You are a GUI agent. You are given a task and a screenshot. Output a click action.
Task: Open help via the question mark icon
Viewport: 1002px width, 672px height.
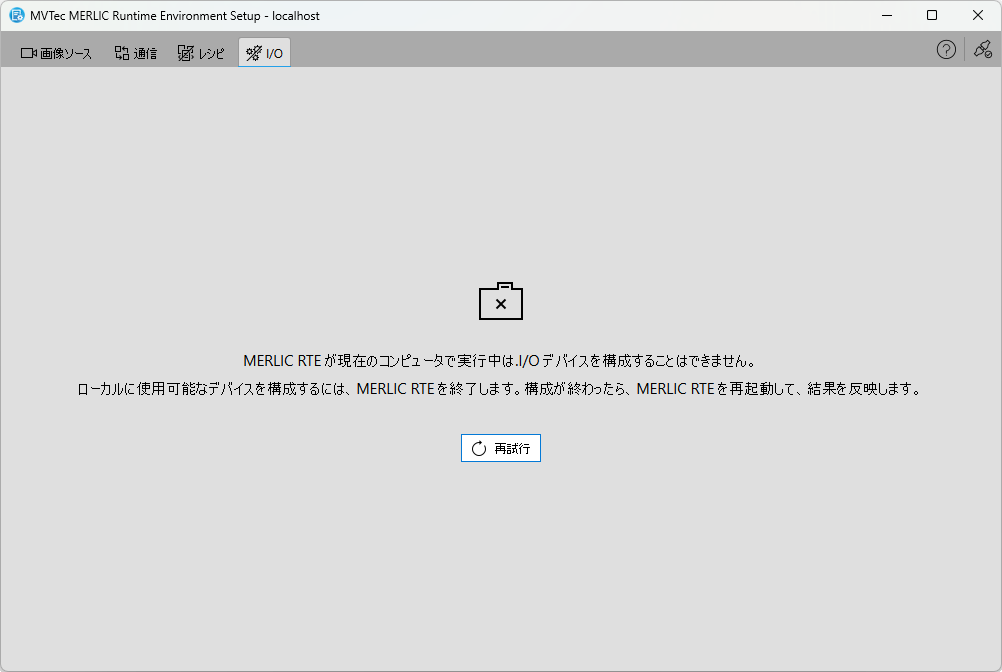tap(946, 50)
